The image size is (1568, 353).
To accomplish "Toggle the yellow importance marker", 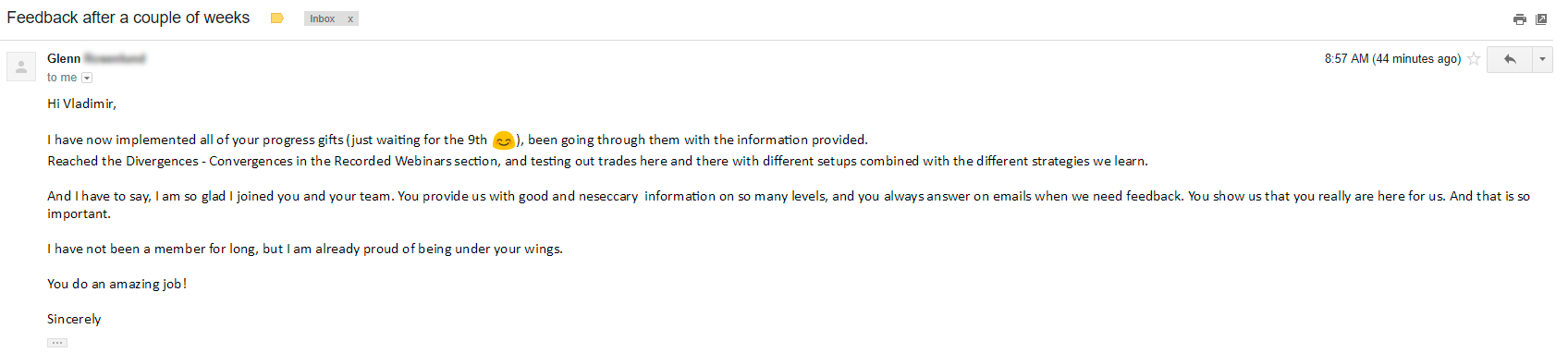I will (276, 18).
